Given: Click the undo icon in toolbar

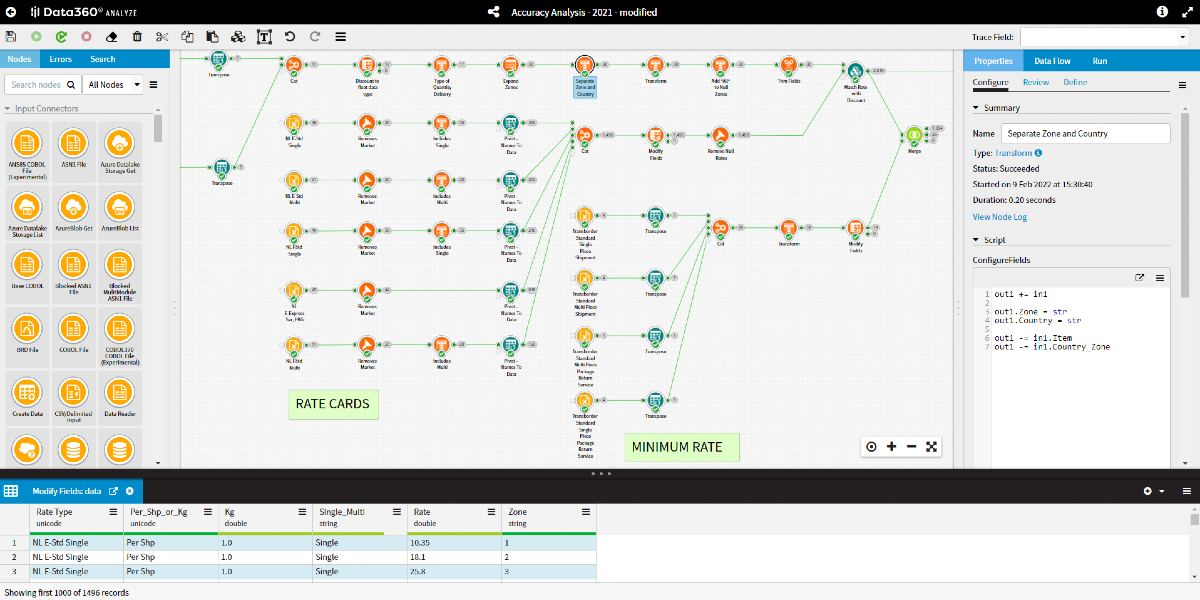Looking at the screenshot, I should (x=289, y=36).
